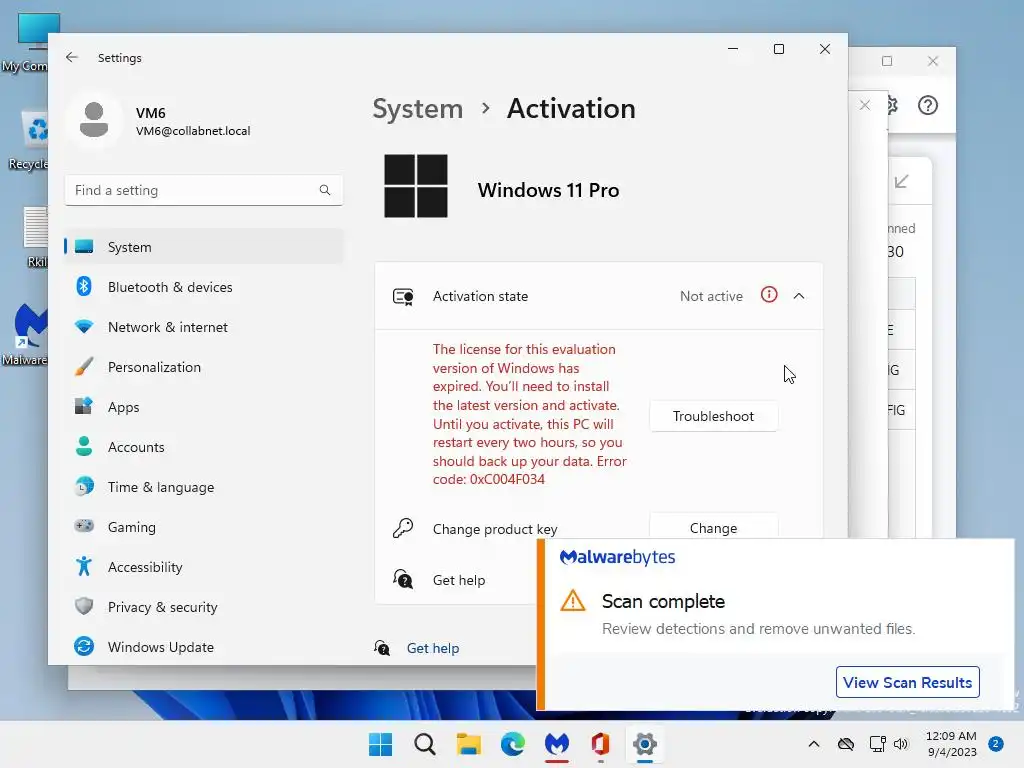Click the Activation state certificate icon
Viewport: 1024px width, 768px height.
coord(403,296)
